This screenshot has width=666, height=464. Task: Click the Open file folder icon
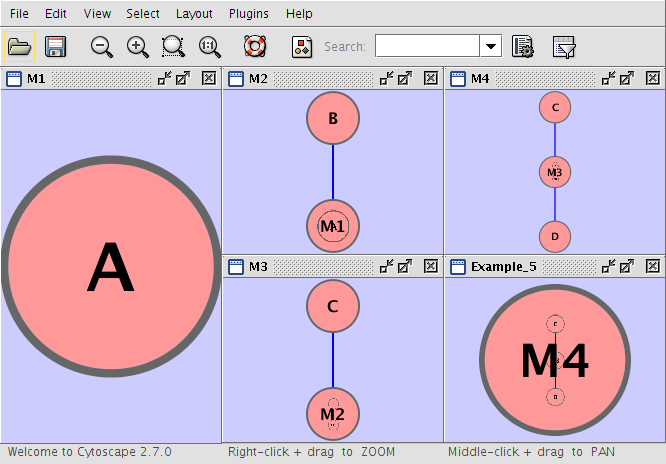point(19,47)
